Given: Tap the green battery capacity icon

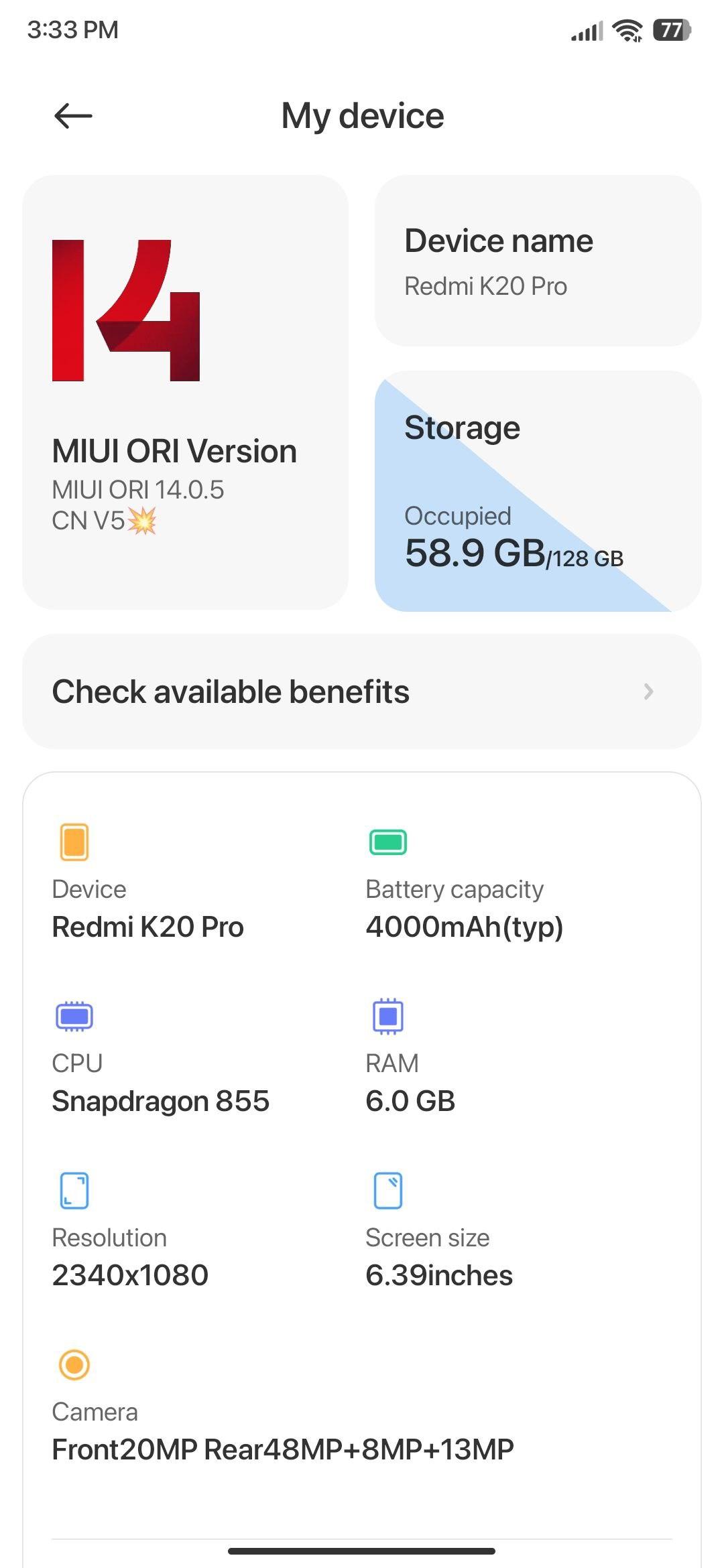Looking at the screenshot, I should point(388,842).
